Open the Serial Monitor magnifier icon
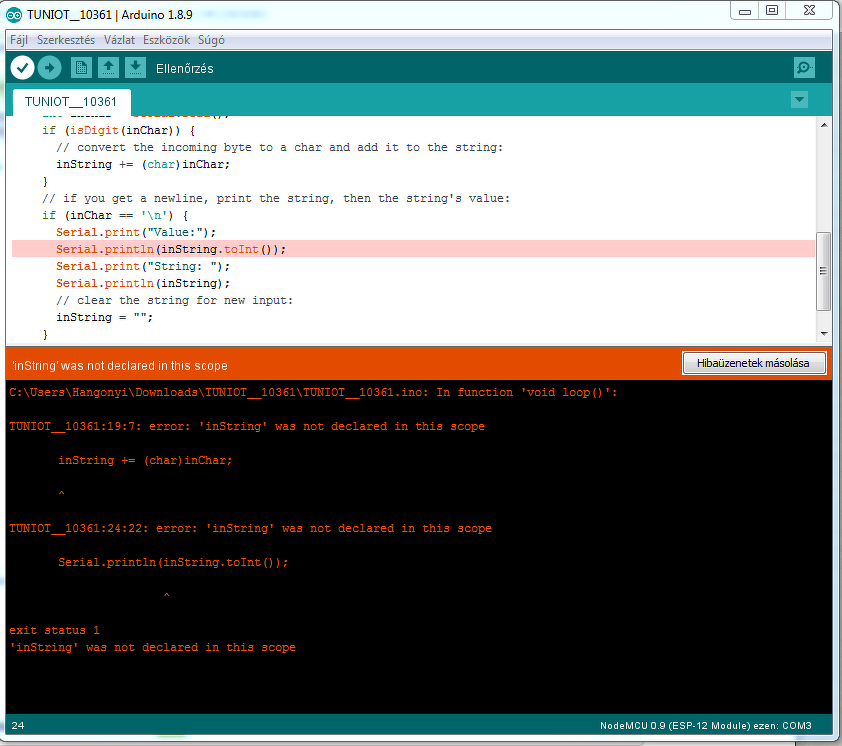This screenshot has height=746, width=842. 804,68
